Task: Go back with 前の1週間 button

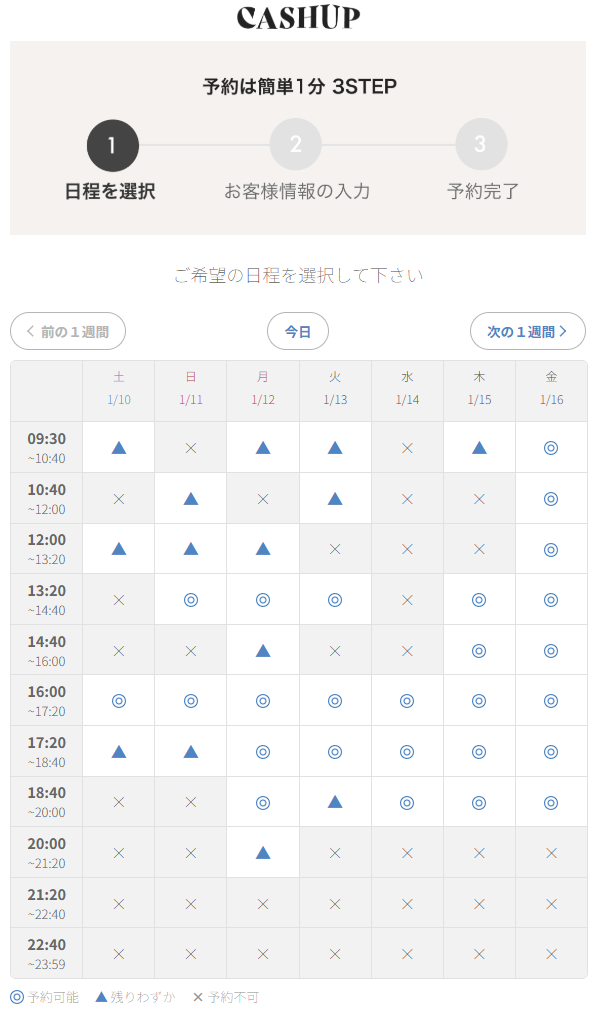Action: [68, 332]
